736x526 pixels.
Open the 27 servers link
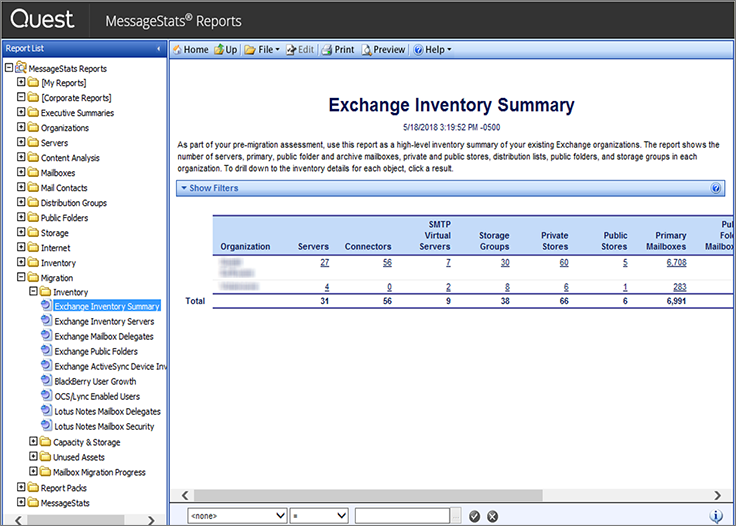325,263
